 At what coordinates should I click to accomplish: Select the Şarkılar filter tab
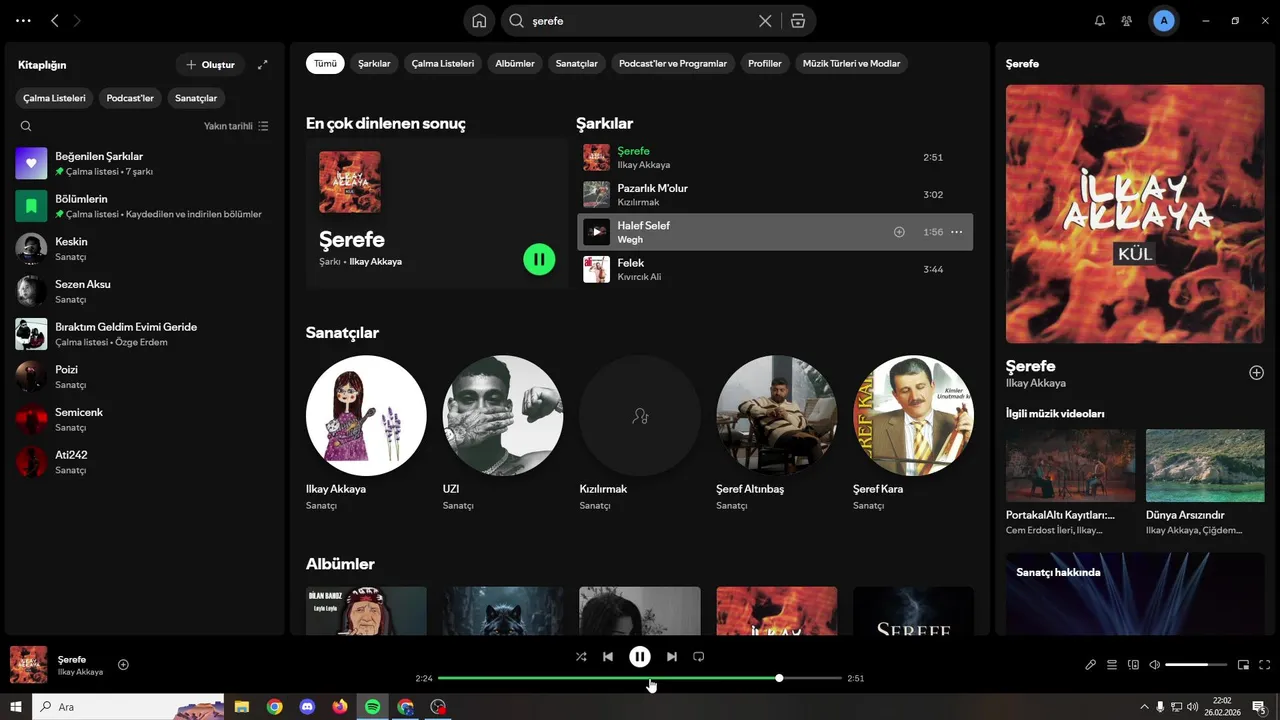(374, 63)
